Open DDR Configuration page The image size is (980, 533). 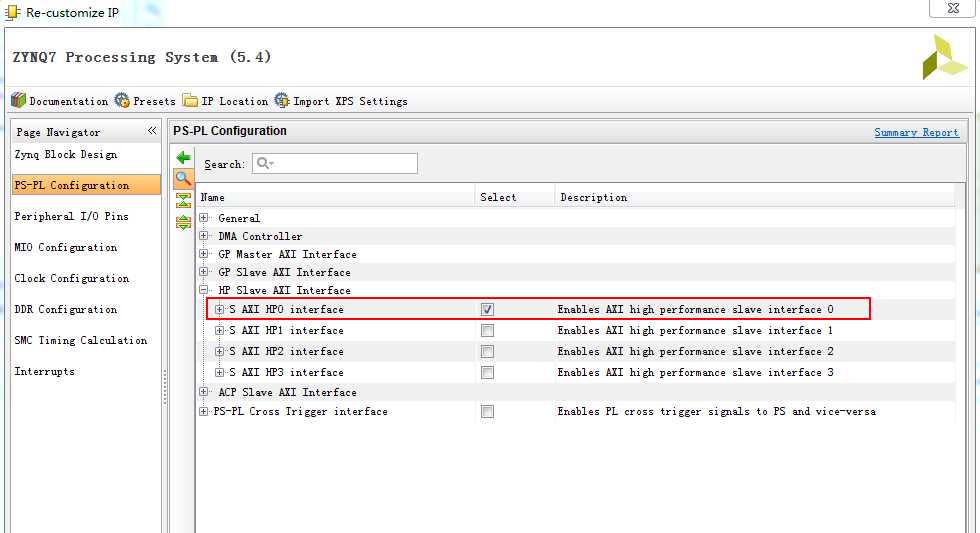click(66, 309)
